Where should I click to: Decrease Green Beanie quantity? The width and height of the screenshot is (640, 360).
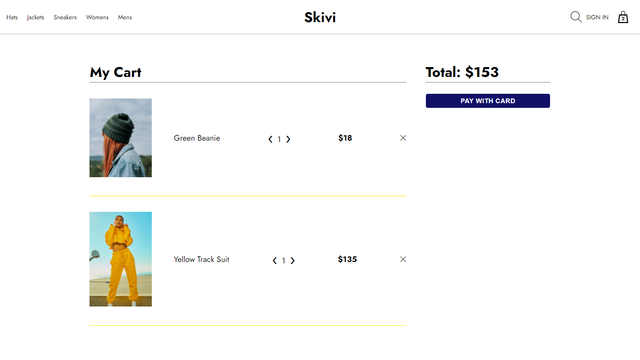(x=270, y=139)
